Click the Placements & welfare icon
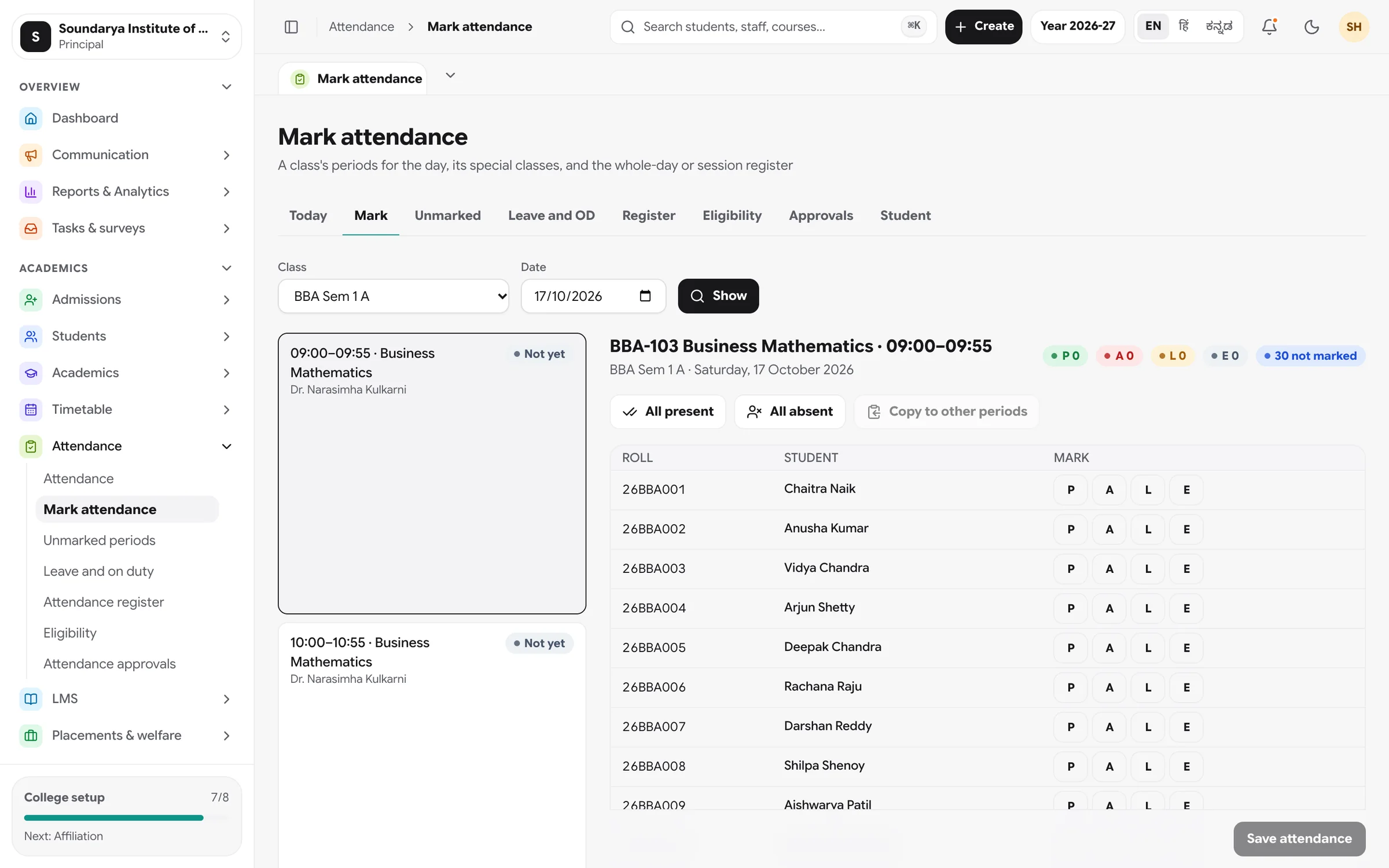This screenshot has height=868, width=1389. 31,735
